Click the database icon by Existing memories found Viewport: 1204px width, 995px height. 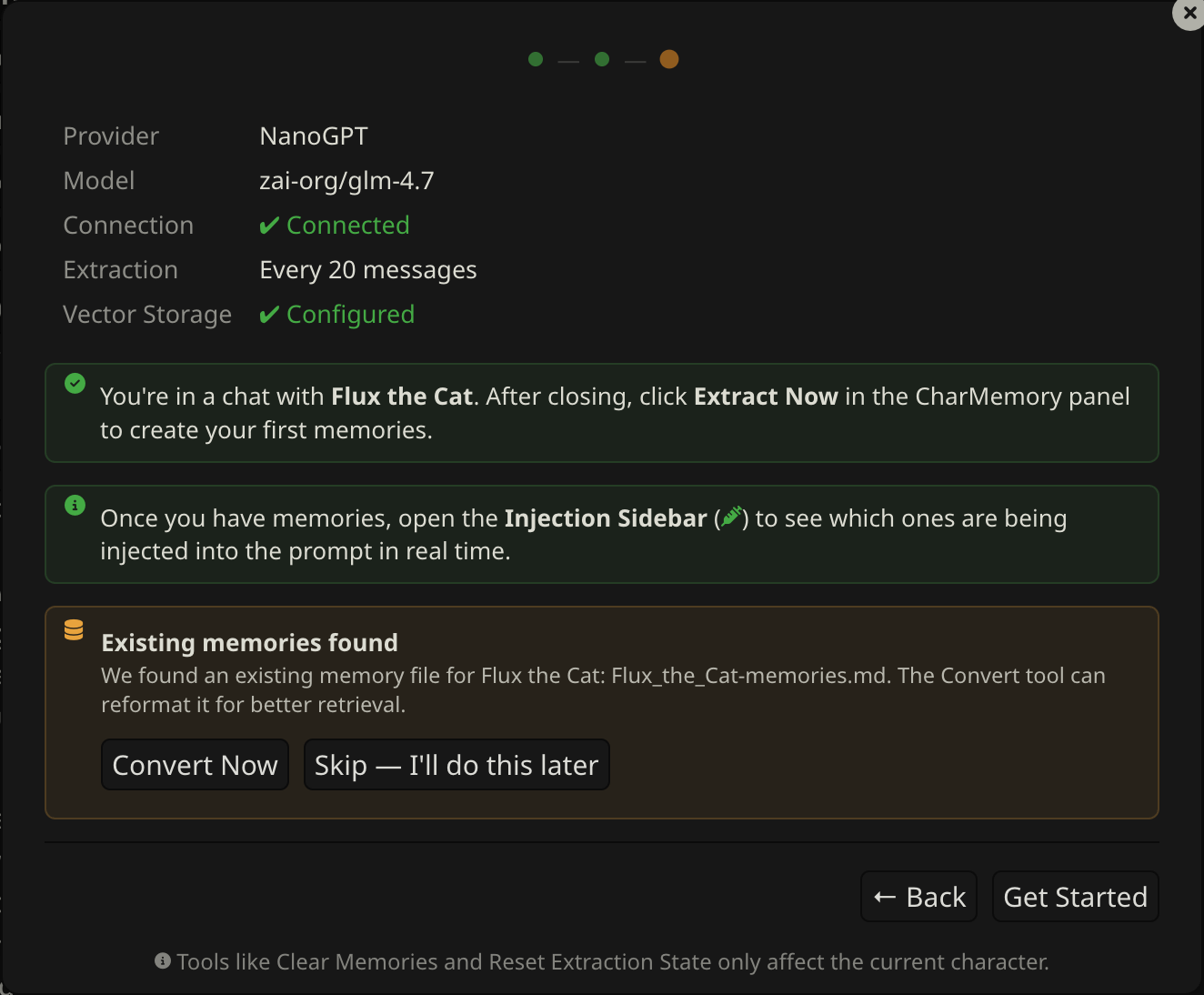75,629
